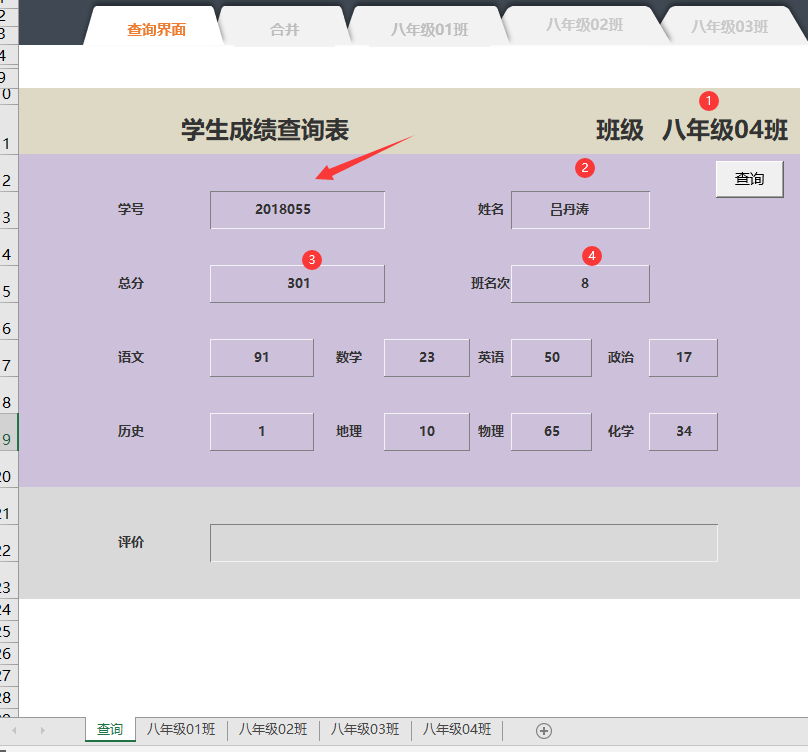Select the 历史 score cell 1
Screen dimensions: 808x752
pyautogui.click(x=262, y=431)
